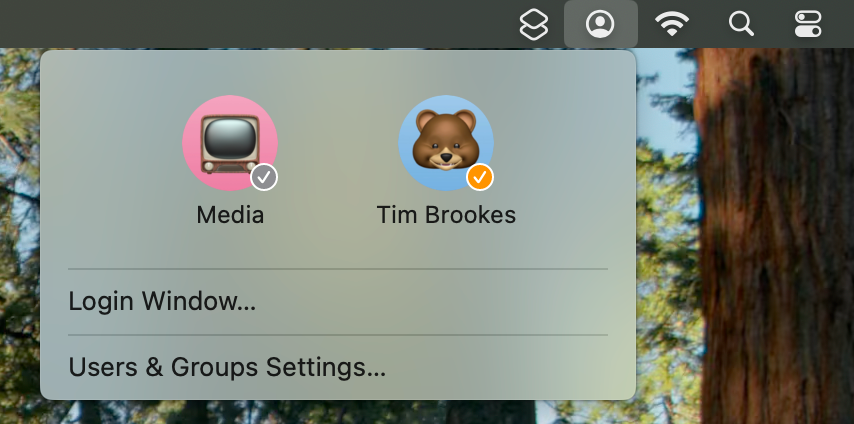Open the Shortcuts menu bar icon
This screenshot has width=854, height=424.
(x=534, y=24)
